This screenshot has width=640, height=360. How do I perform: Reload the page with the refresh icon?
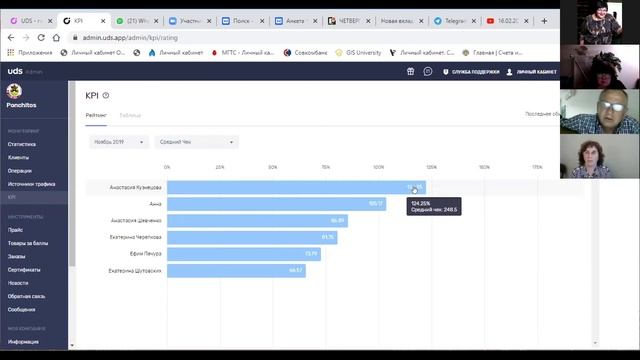tap(41, 38)
